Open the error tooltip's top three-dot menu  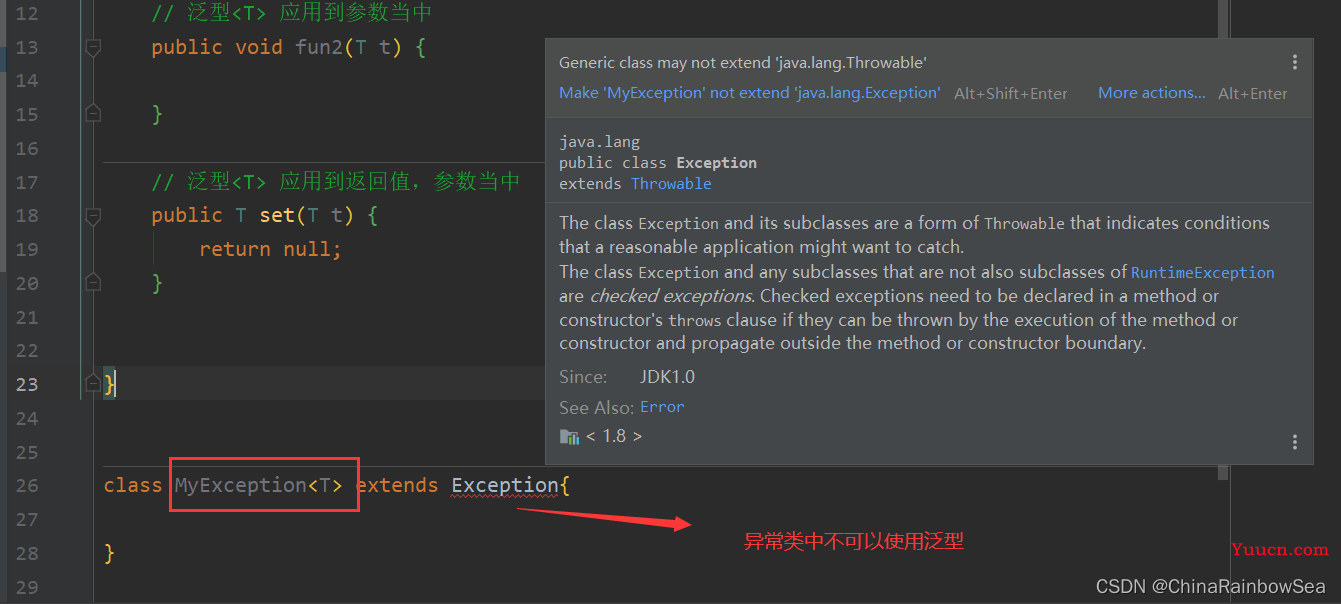tap(1295, 62)
